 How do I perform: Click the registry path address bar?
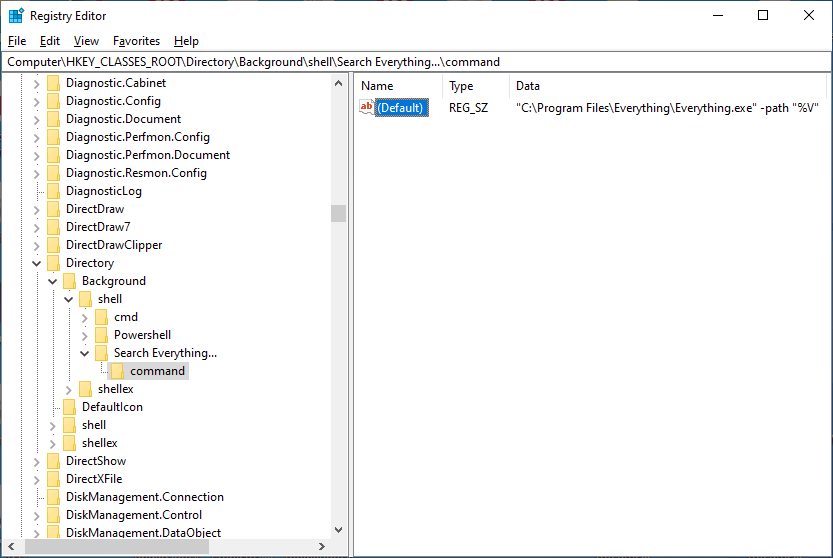coord(416,62)
